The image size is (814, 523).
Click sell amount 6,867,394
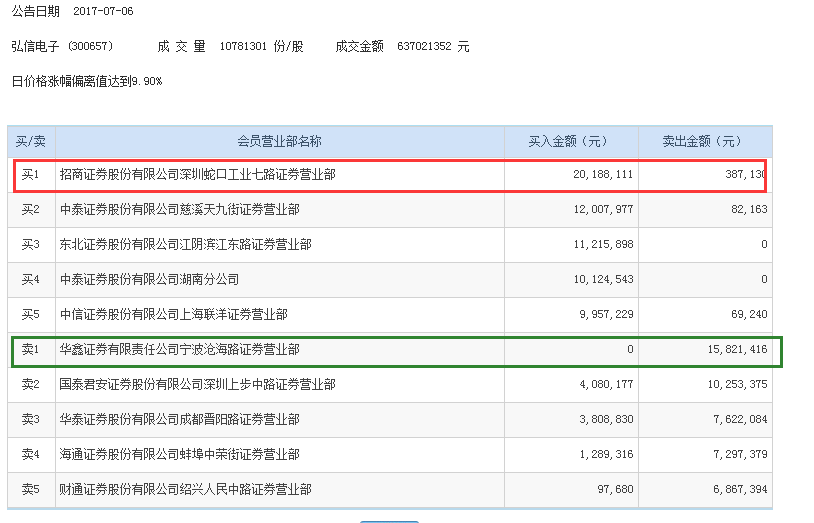(x=740, y=489)
